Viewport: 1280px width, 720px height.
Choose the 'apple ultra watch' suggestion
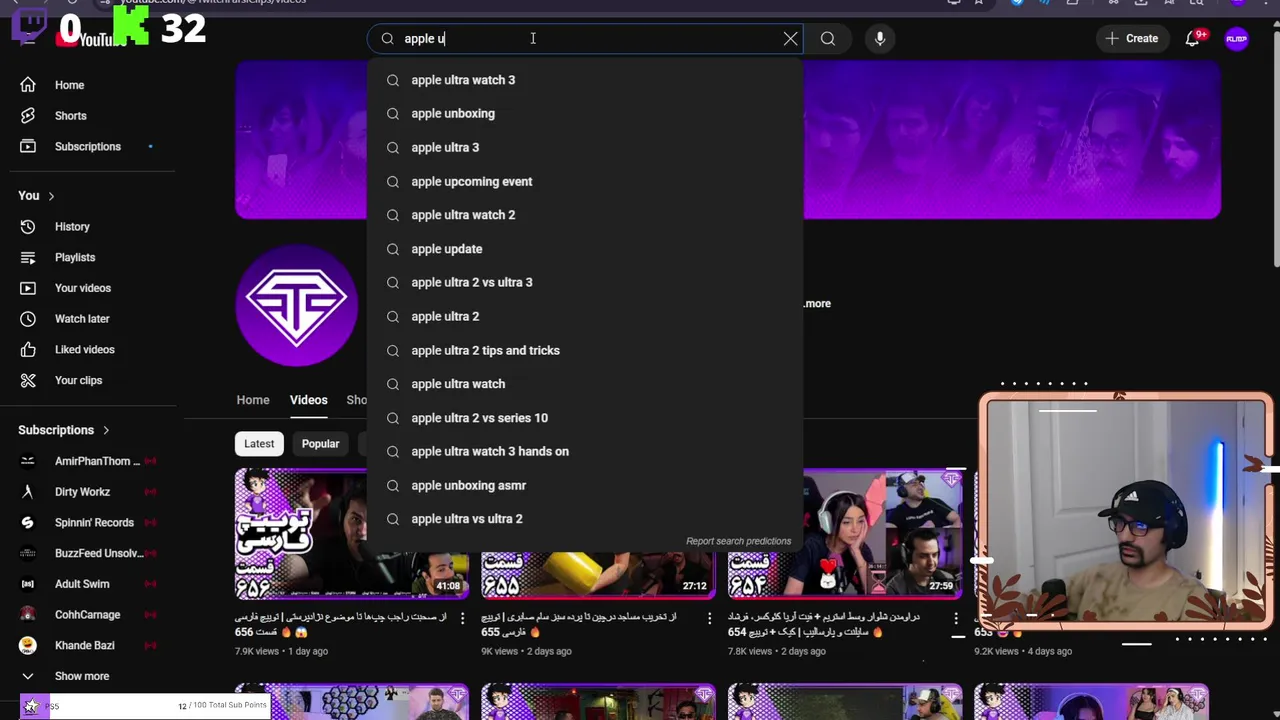tap(585, 384)
